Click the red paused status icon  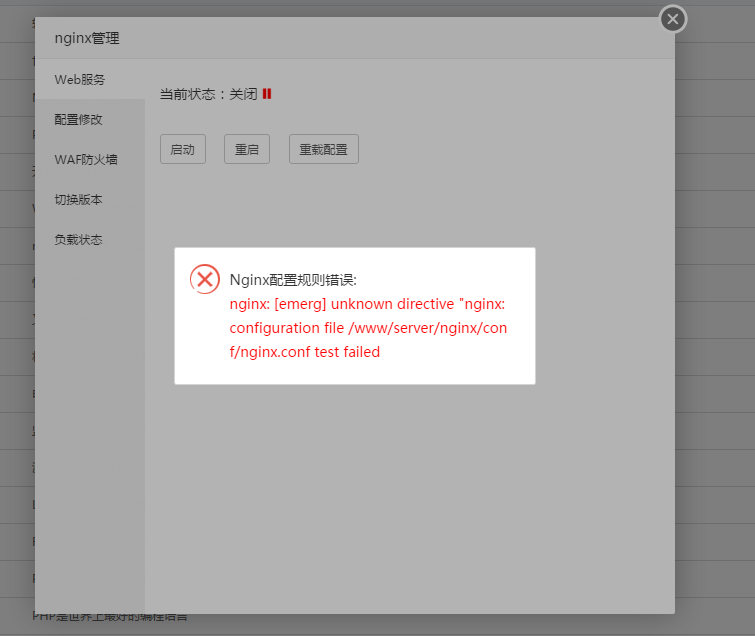coord(267,94)
